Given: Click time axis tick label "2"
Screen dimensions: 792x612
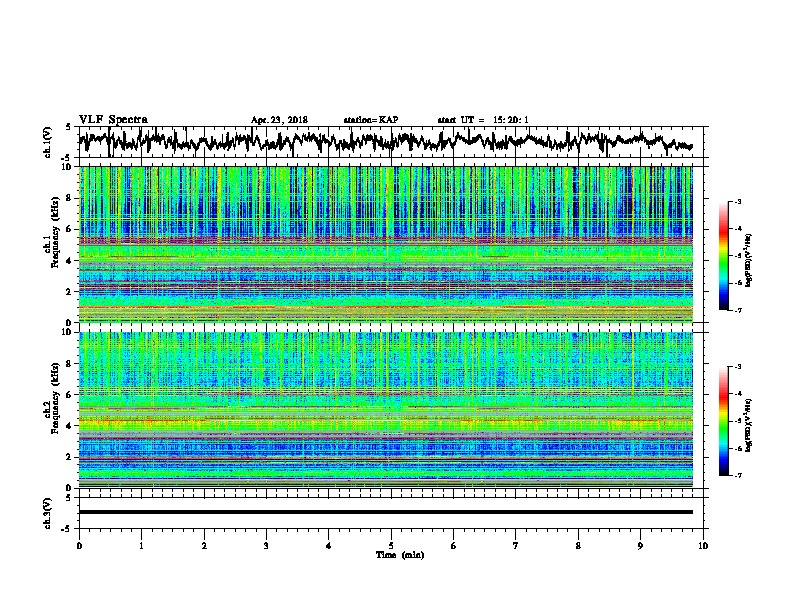Looking at the screenshot, I should [204, 546].
